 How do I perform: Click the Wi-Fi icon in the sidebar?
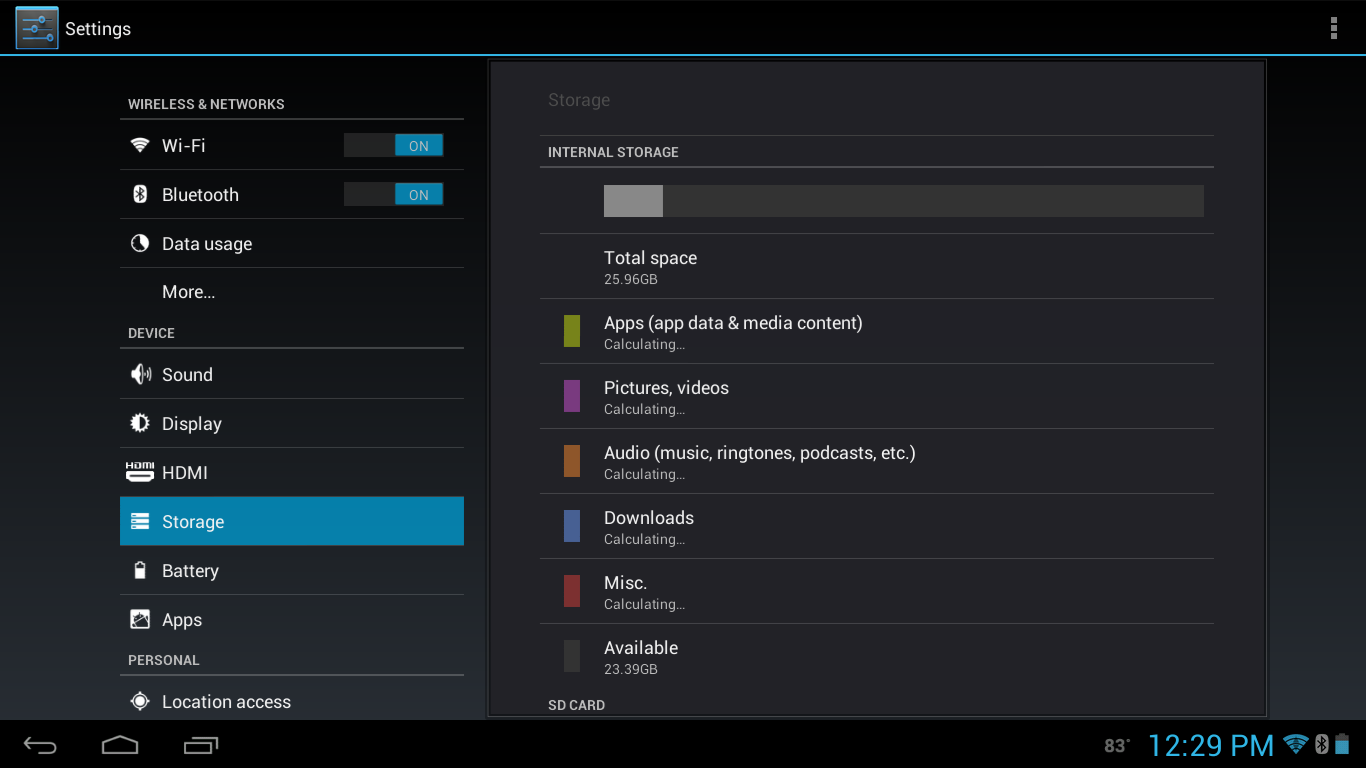(141, 145)
